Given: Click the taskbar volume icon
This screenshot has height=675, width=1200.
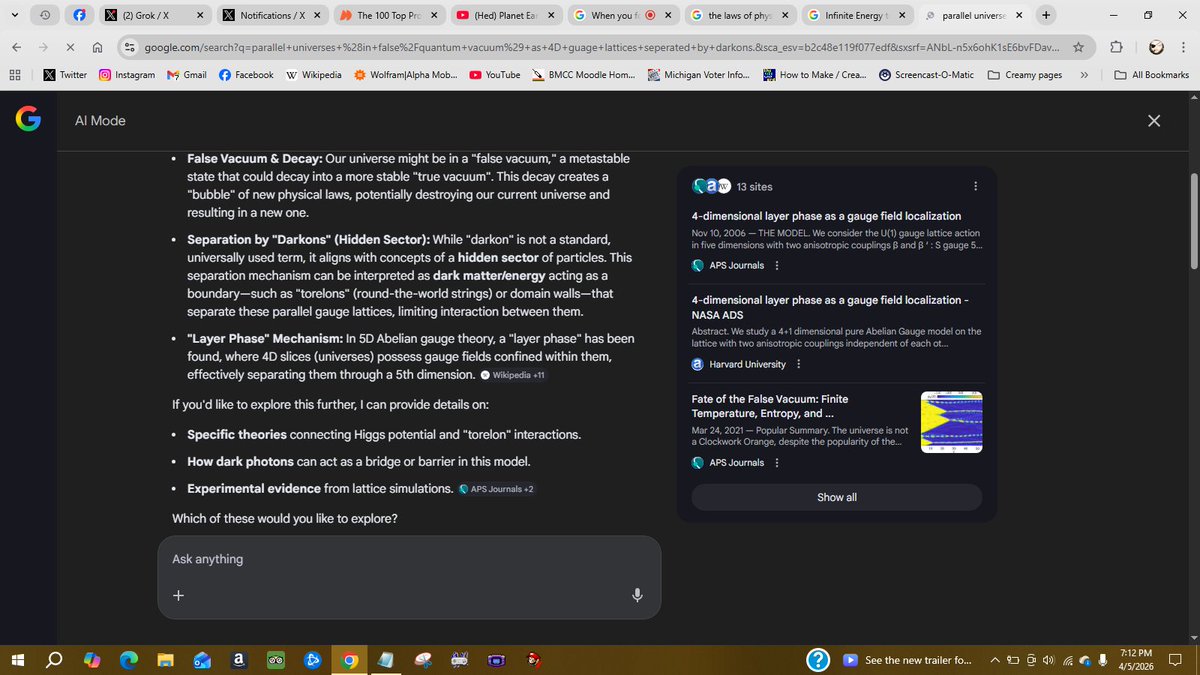Looking at the screenshot, I should point(1047,660).
